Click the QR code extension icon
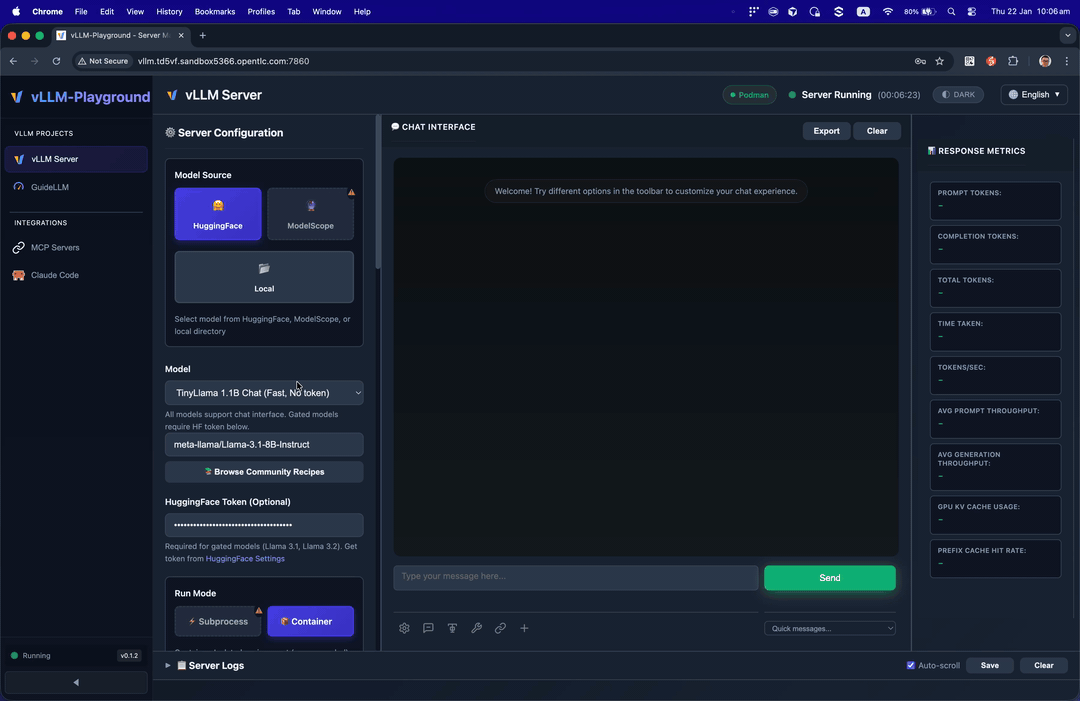The width and height of the screenshot is (1080, 701). 969,61
